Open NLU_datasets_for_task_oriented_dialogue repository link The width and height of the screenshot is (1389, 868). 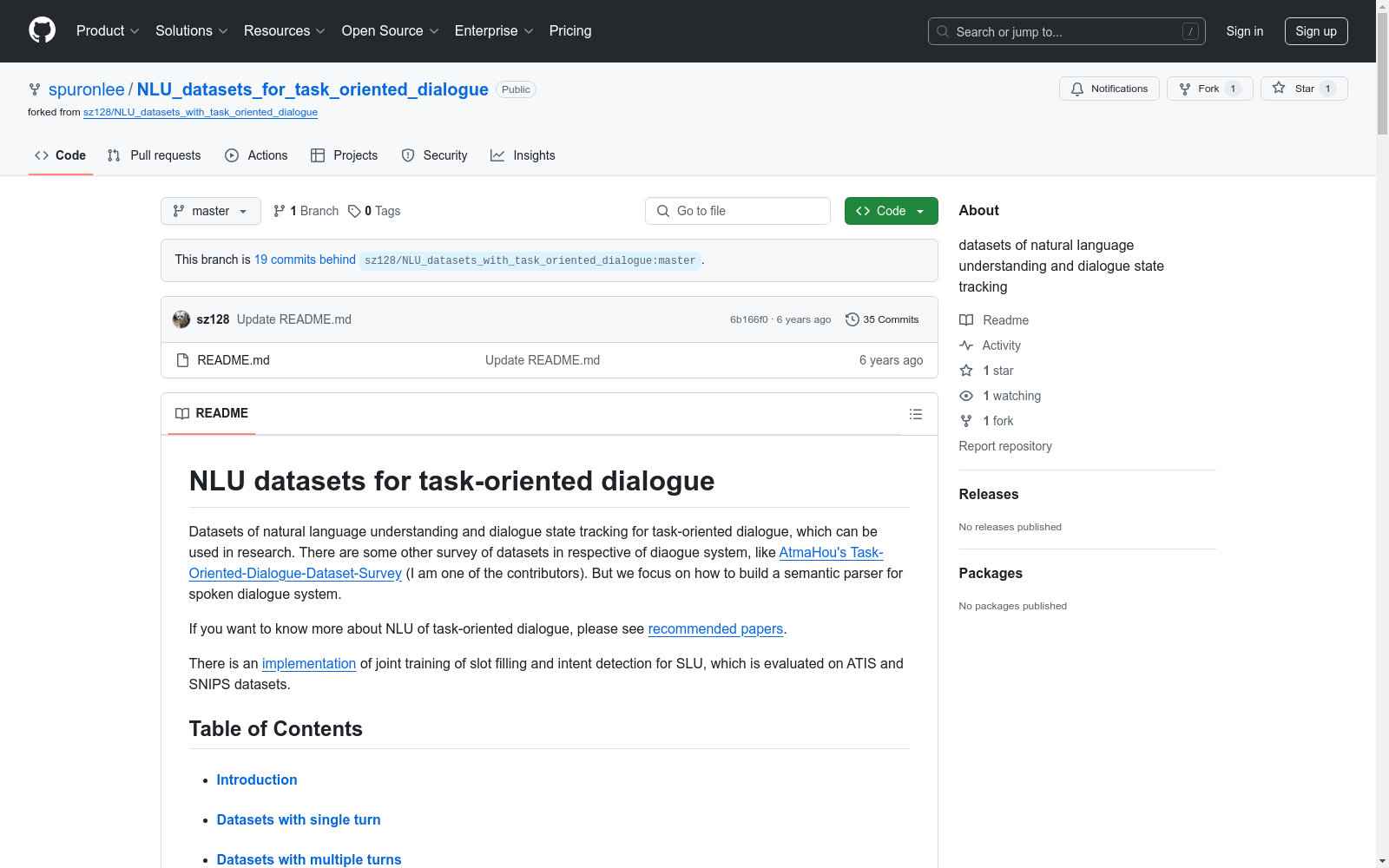point(313,89)
